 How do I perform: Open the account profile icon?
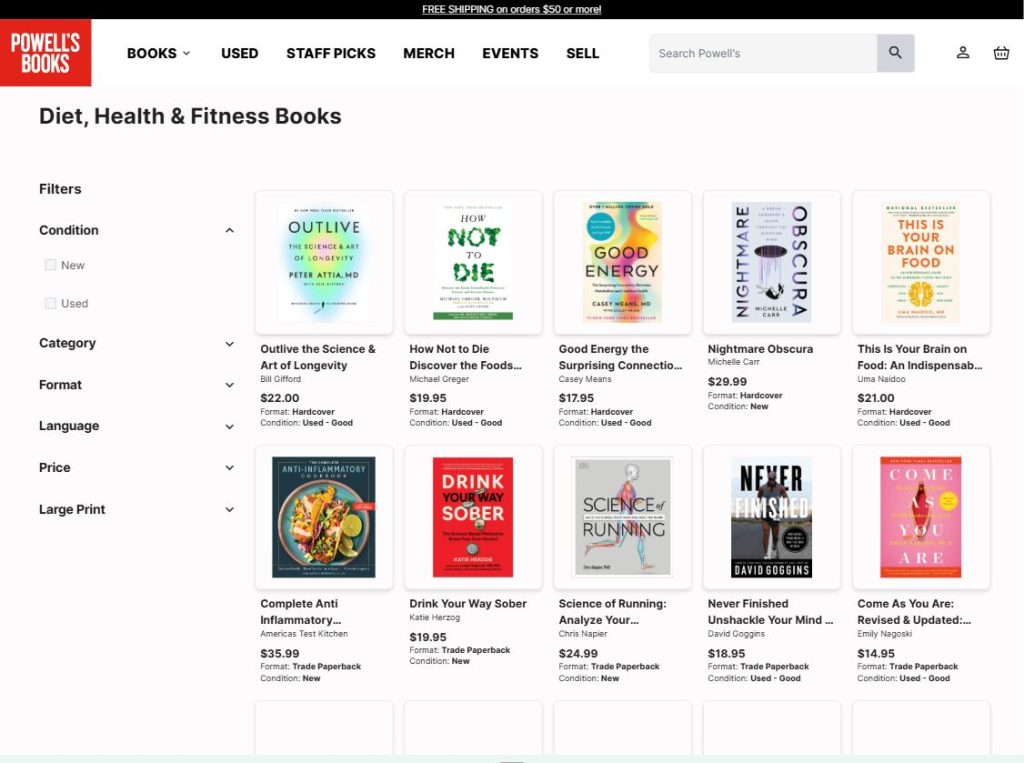pyautogui.click(x=963, y=53)
